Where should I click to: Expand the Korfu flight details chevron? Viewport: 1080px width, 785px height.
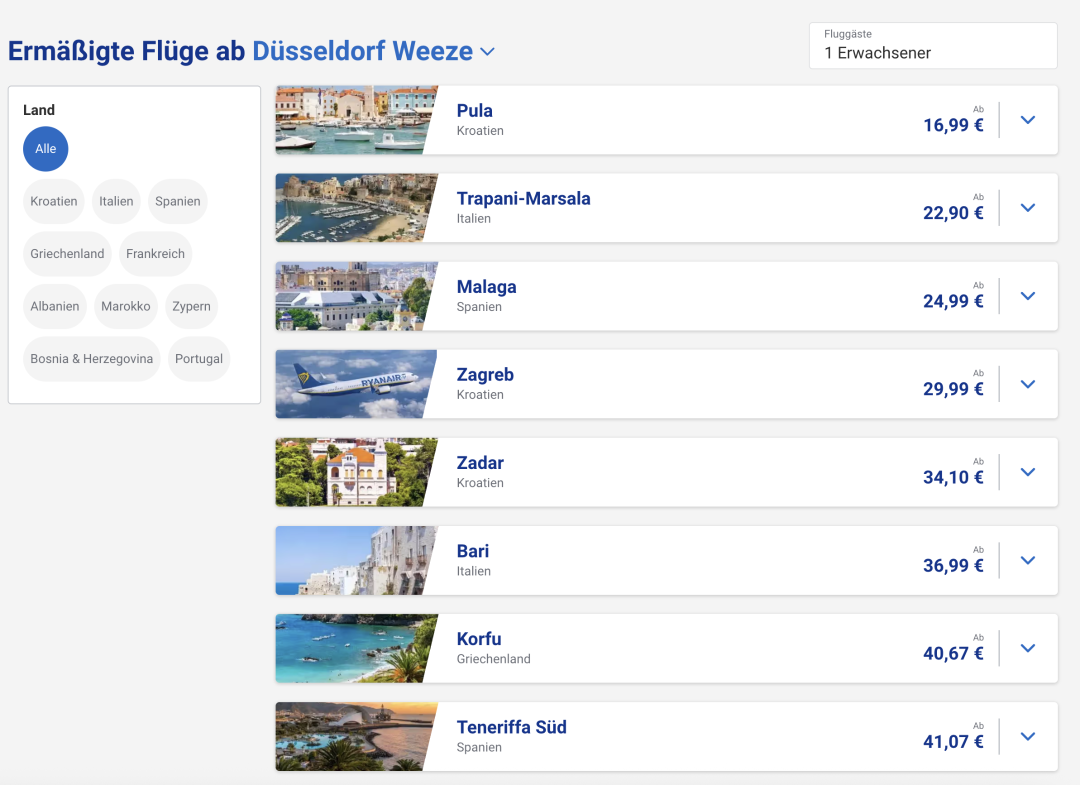[1028, 649]
